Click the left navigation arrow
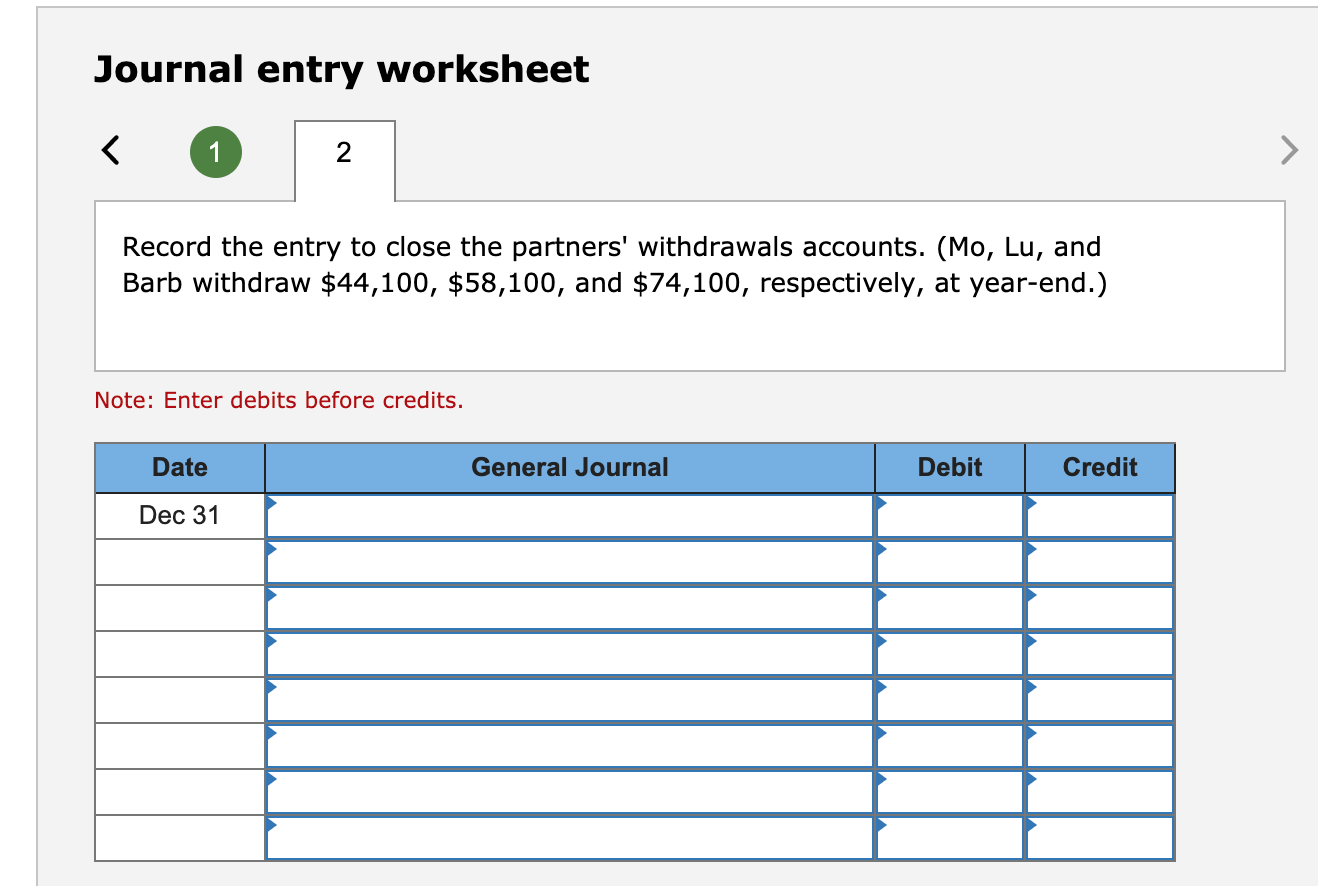This screenshot has width=1318, height=886. [x=110, y=151]
